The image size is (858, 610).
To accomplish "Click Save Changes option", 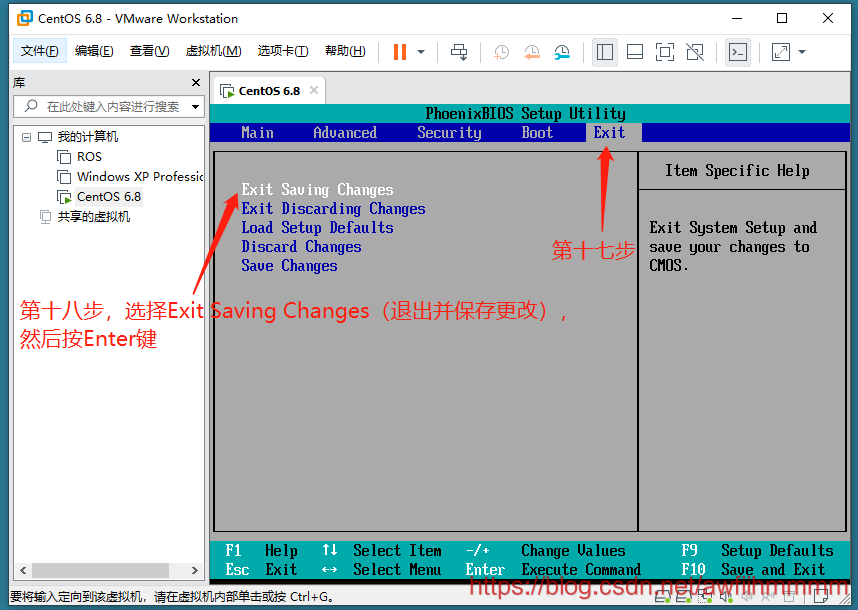I will coord(289,266).
